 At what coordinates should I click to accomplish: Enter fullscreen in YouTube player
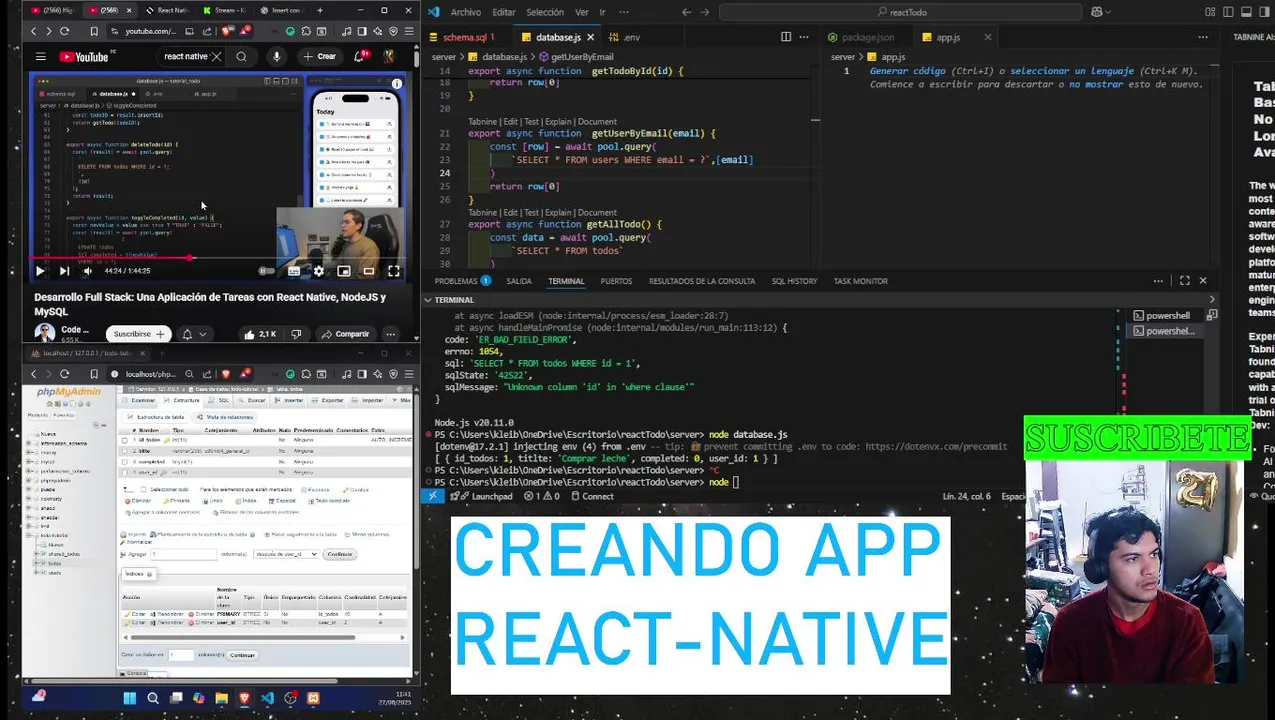click(x=394, y=271)
